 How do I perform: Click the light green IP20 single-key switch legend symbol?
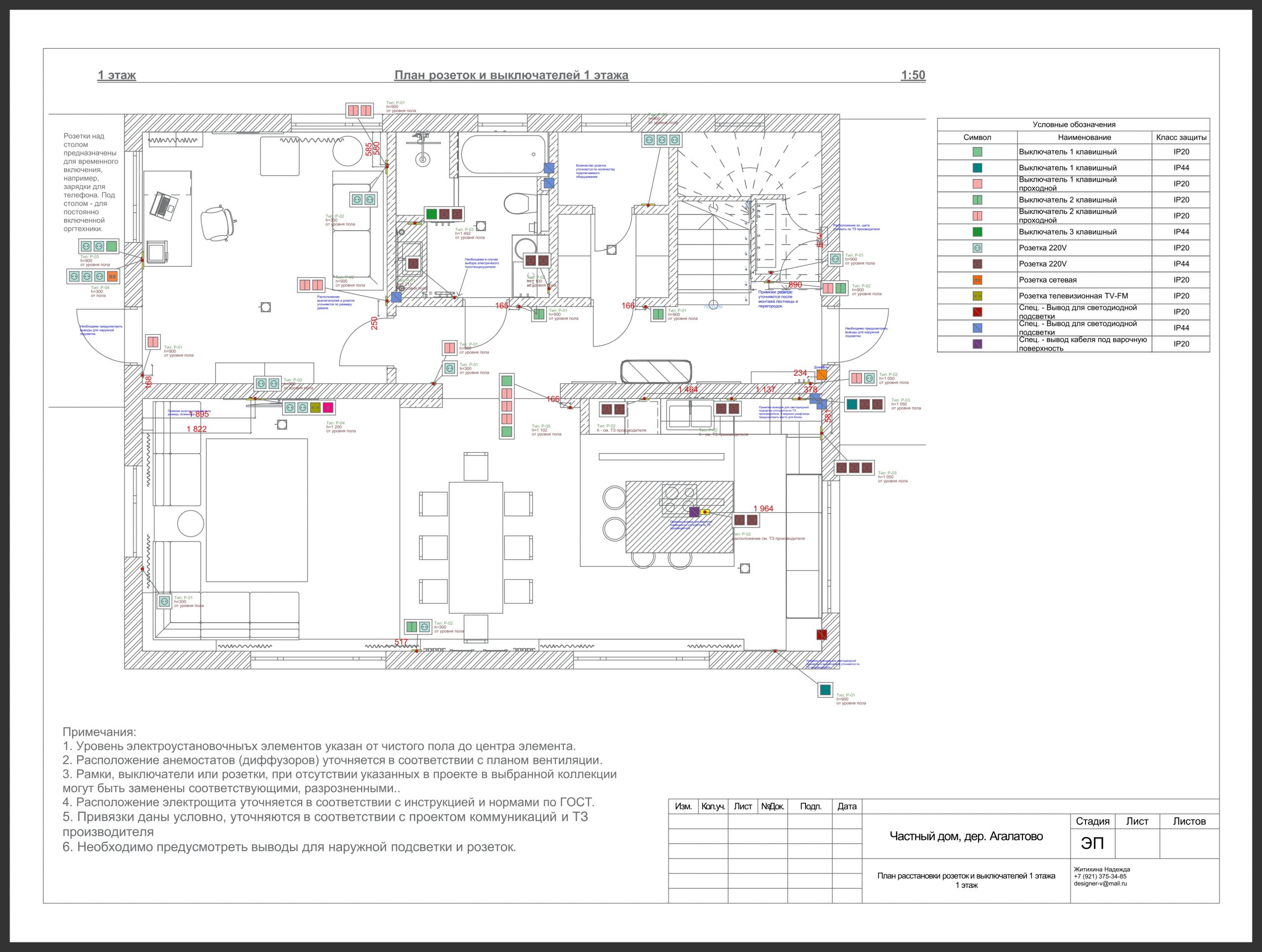977,152
